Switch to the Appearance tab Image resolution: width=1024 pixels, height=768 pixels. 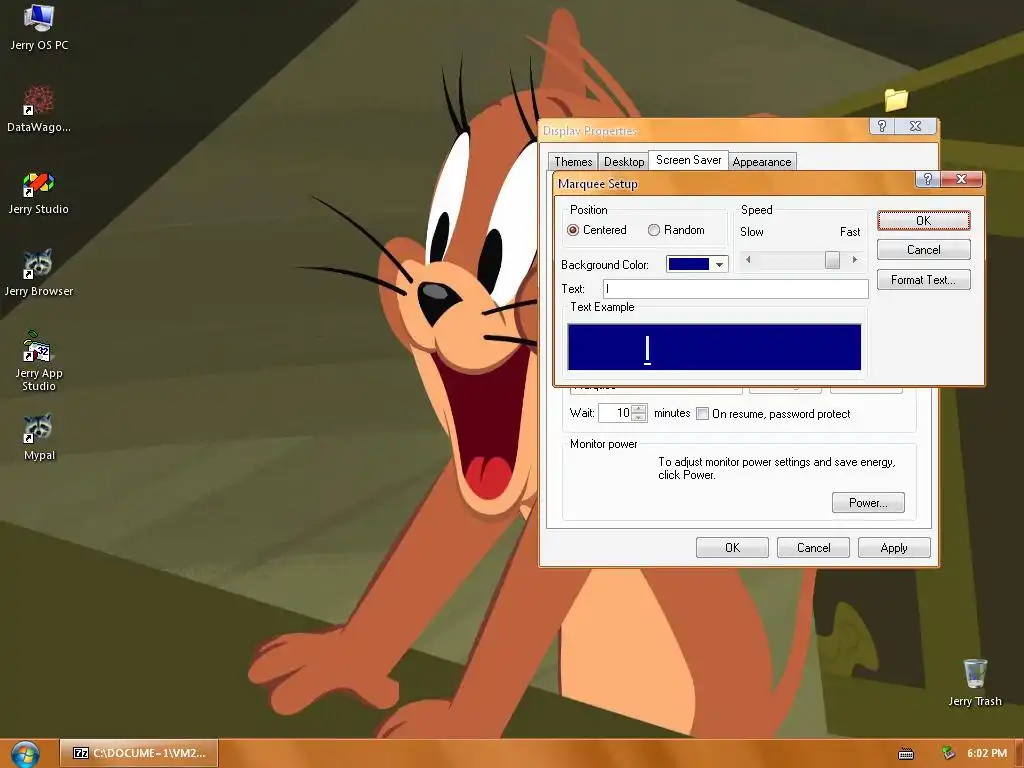761,162
